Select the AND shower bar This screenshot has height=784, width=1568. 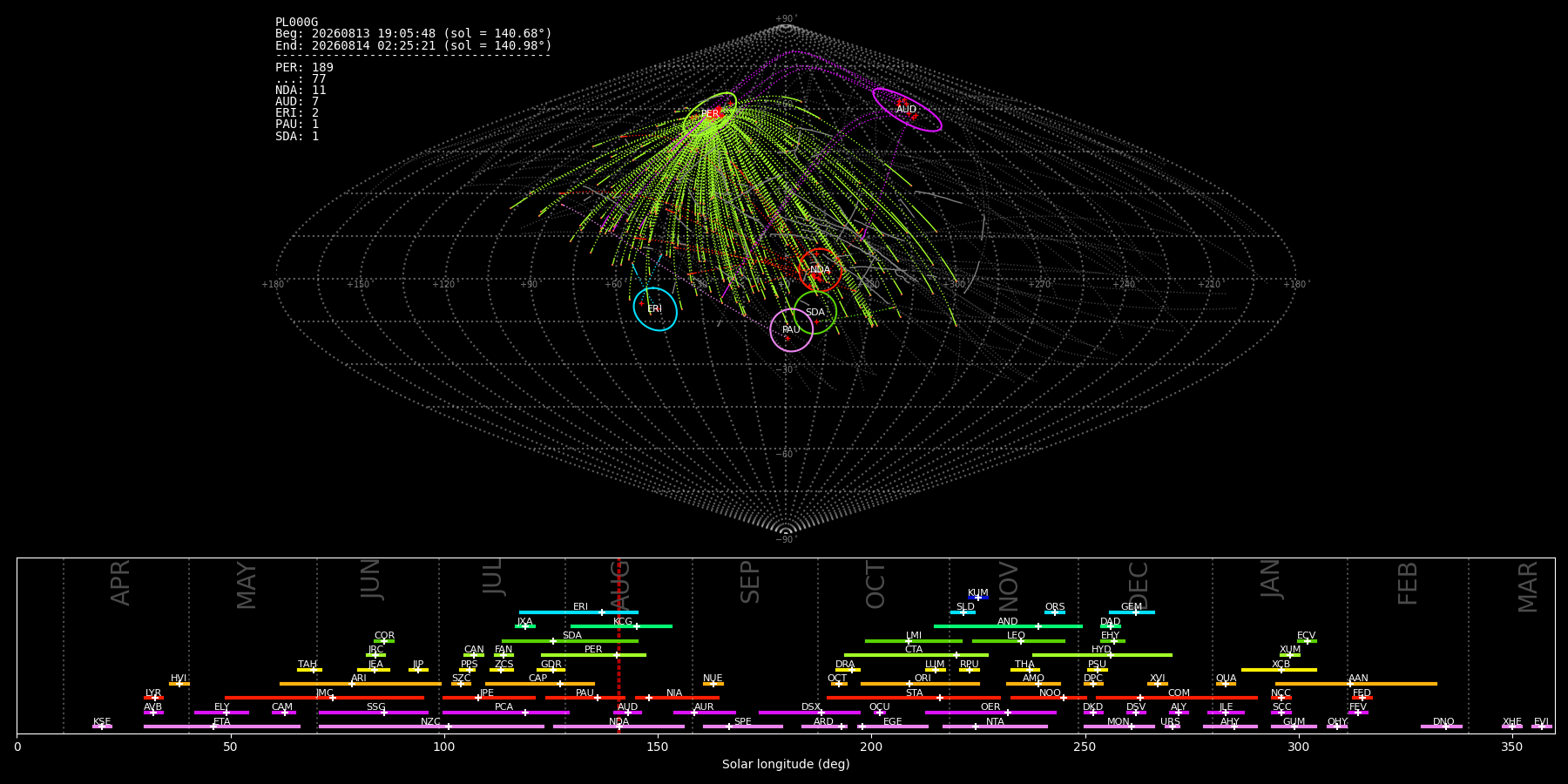[1008, 626]
